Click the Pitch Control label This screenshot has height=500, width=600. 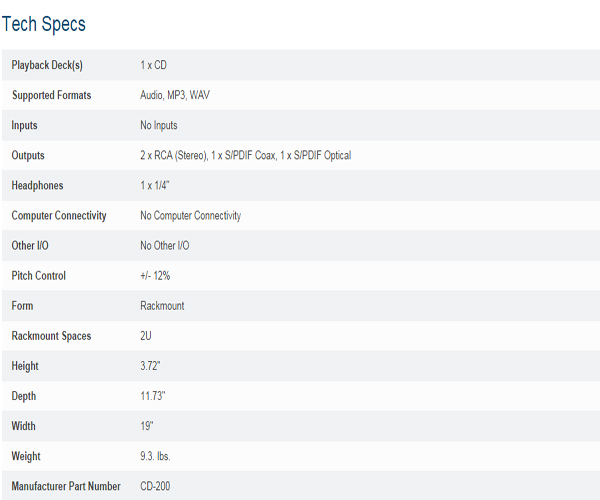(x=39, y=276)
